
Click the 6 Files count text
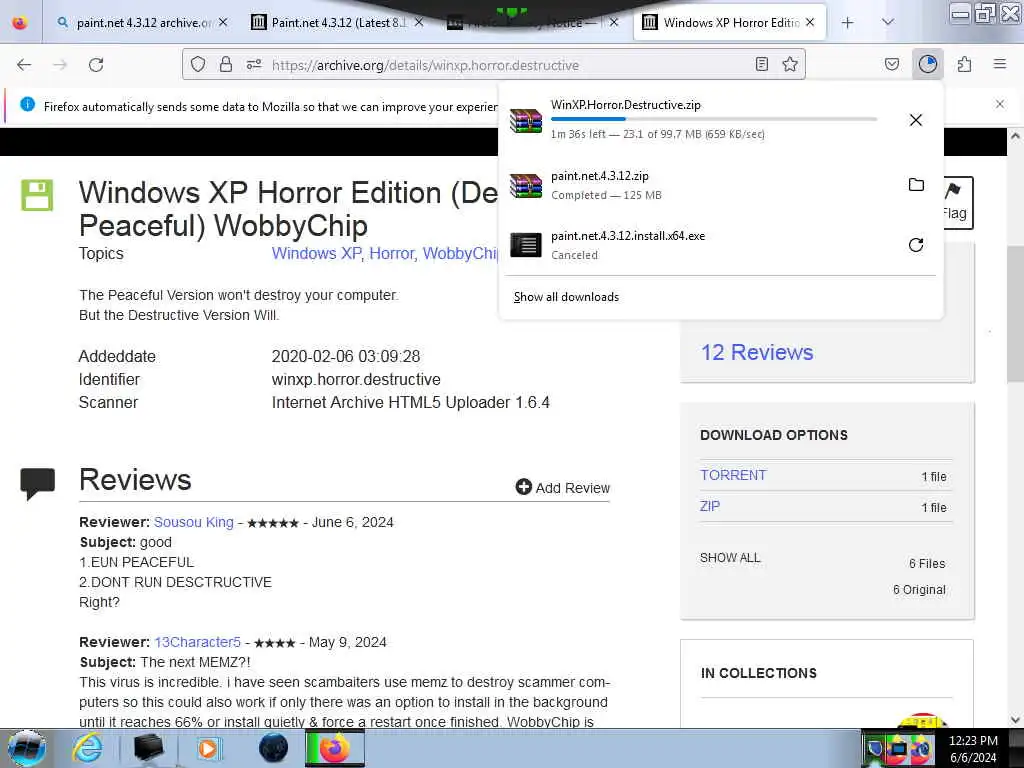(927, 563)
